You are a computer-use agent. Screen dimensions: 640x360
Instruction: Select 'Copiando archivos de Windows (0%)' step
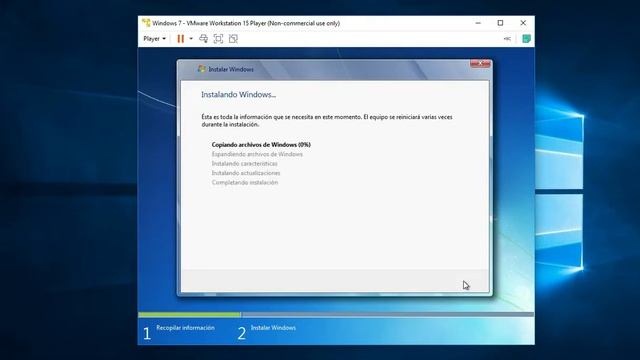[x=261, y=144]
